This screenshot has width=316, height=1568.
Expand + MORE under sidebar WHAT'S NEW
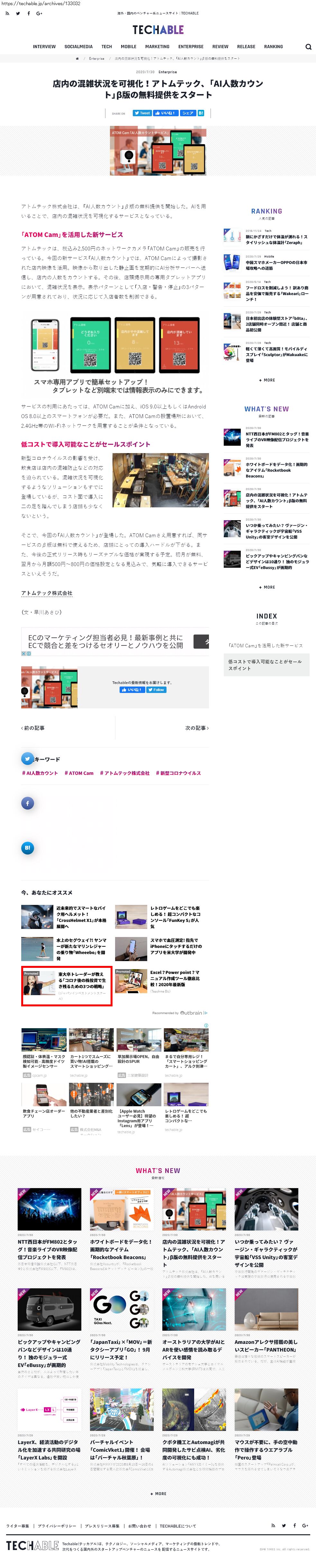267,587
